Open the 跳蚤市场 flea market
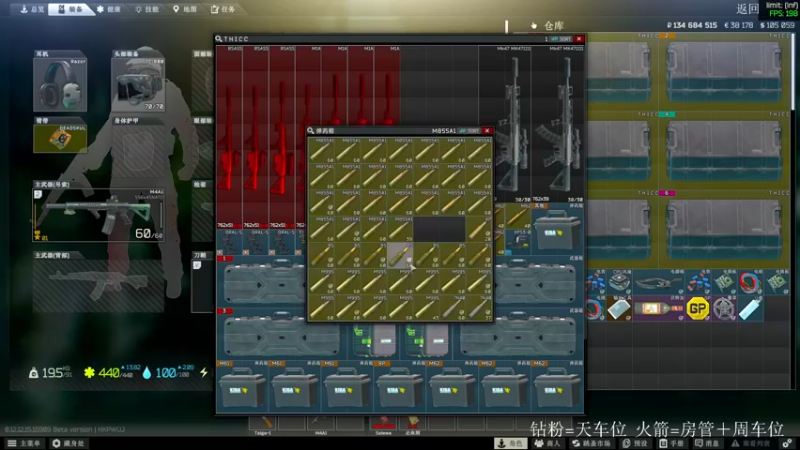800x450 pixels. pos(592,443)
